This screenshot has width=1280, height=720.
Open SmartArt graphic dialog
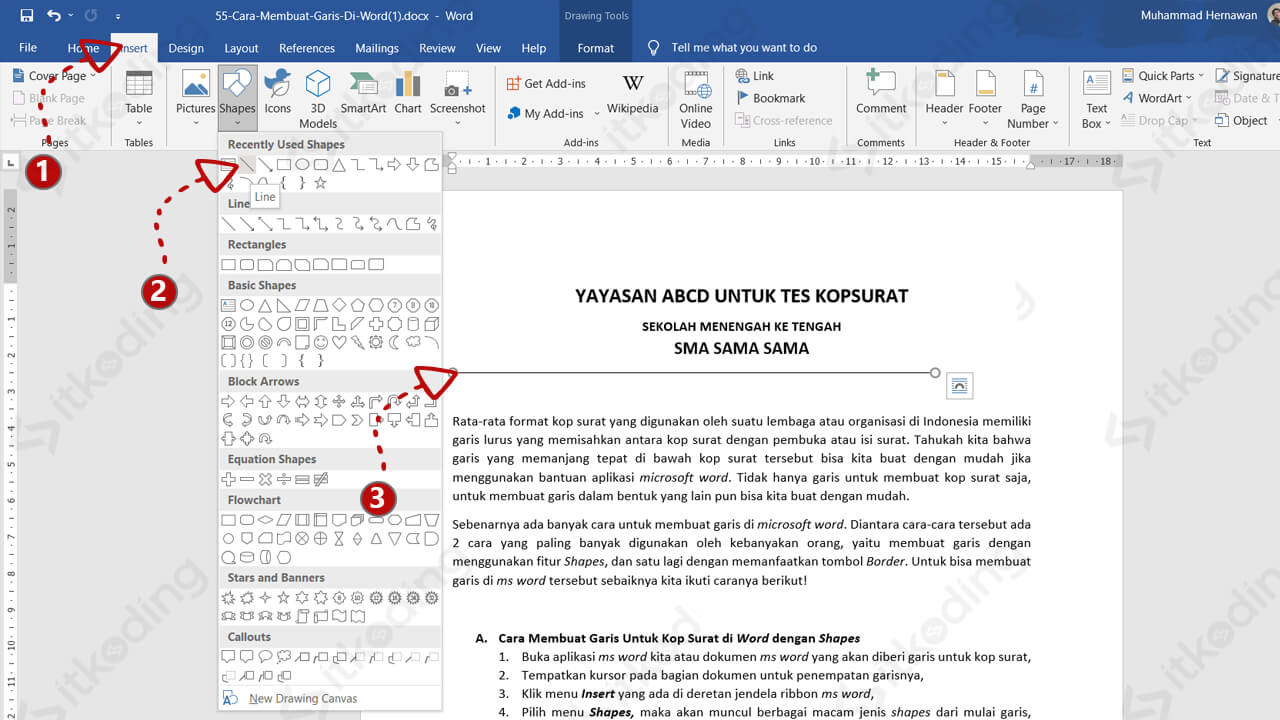point(363,92)
